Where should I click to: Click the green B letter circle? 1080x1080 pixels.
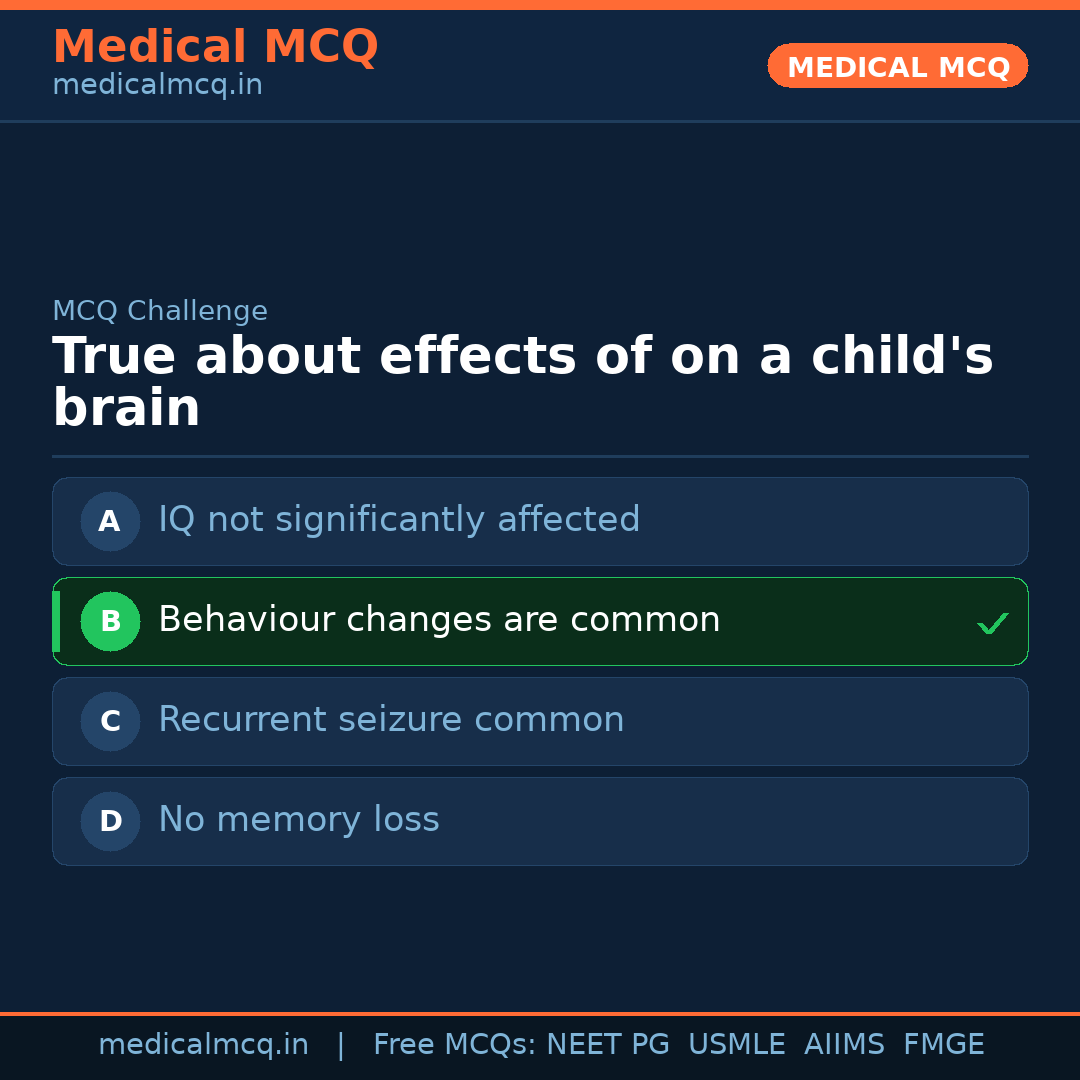point(110,621)
